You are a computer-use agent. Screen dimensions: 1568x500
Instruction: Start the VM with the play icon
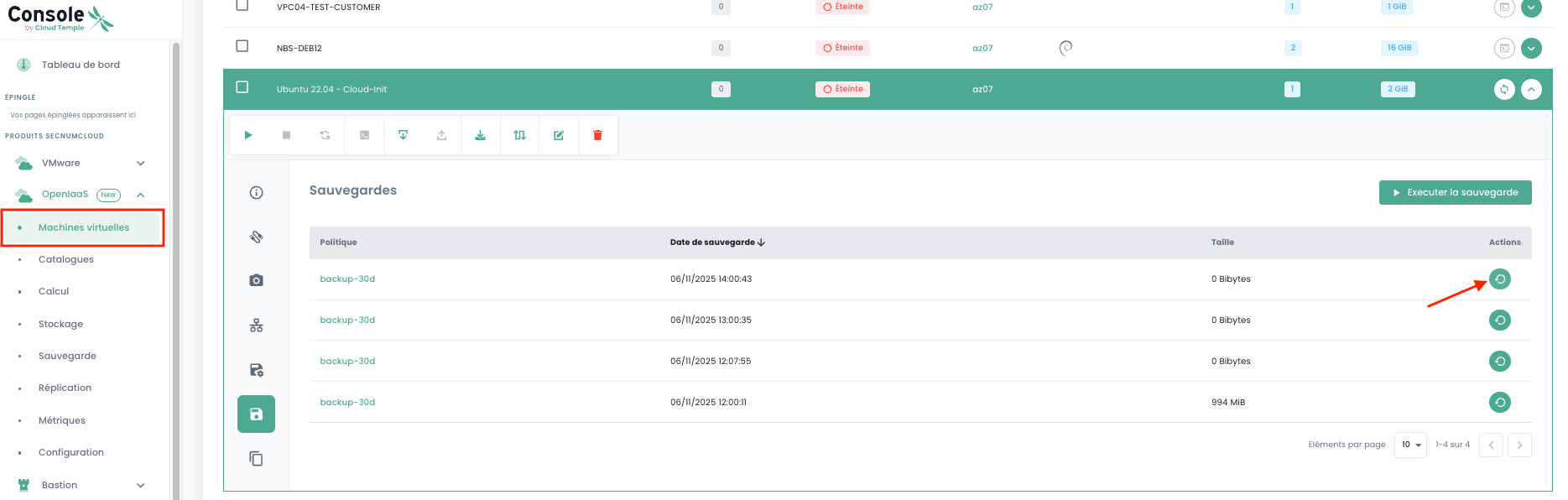[x=248, y=135]
